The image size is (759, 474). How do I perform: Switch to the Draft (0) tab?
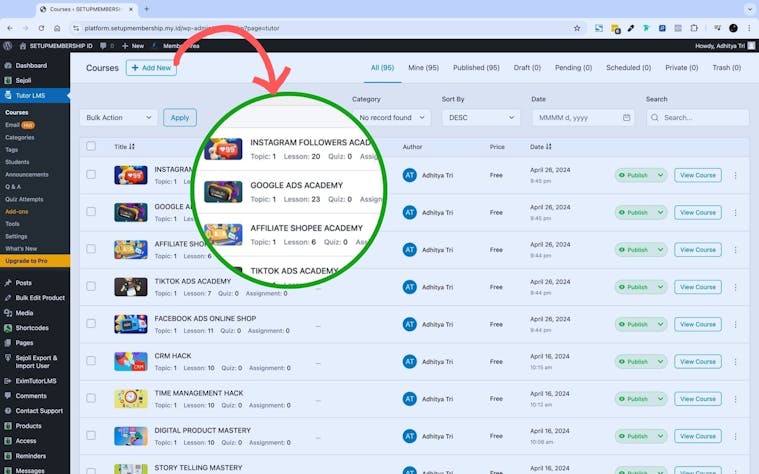tap(527, 68)
